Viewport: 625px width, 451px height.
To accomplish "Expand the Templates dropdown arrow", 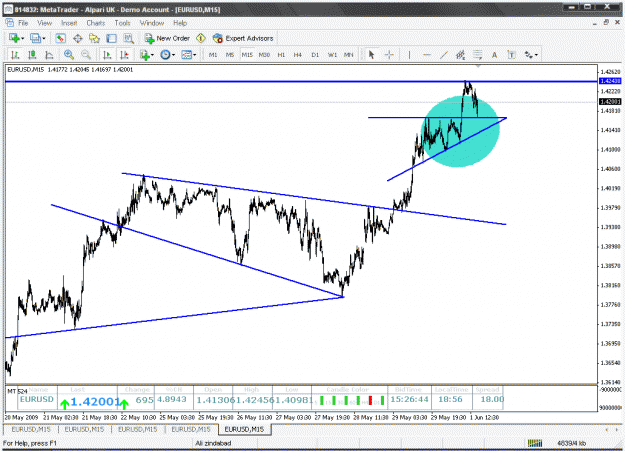I will tap(195, 55).
